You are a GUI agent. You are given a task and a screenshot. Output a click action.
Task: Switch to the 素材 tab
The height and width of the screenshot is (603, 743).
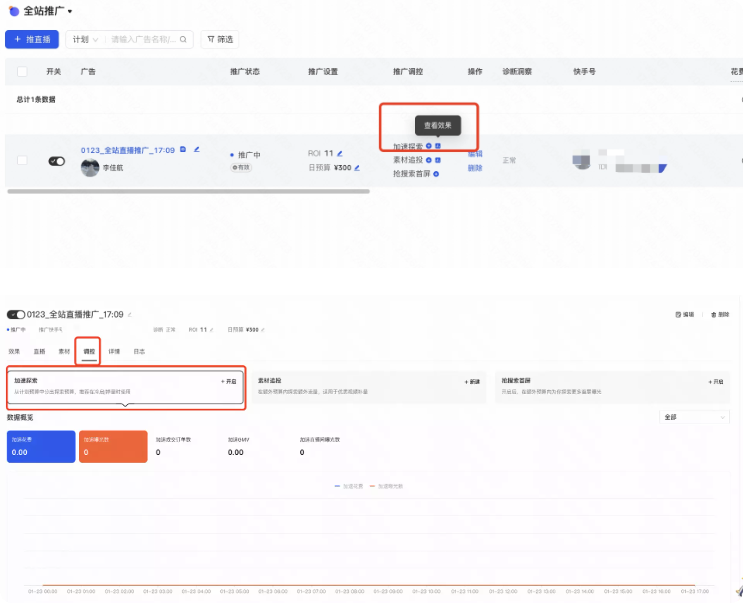[64, 352]
